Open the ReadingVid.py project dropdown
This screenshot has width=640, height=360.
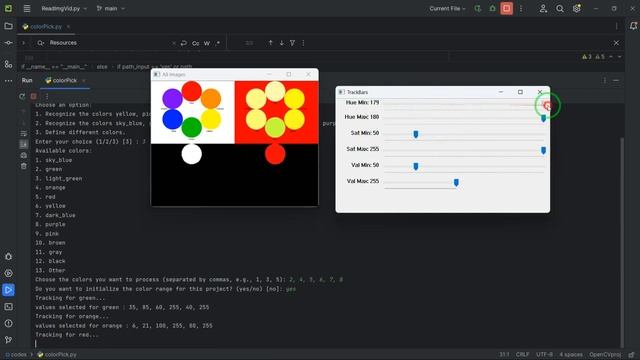click(x=64, y=8)
